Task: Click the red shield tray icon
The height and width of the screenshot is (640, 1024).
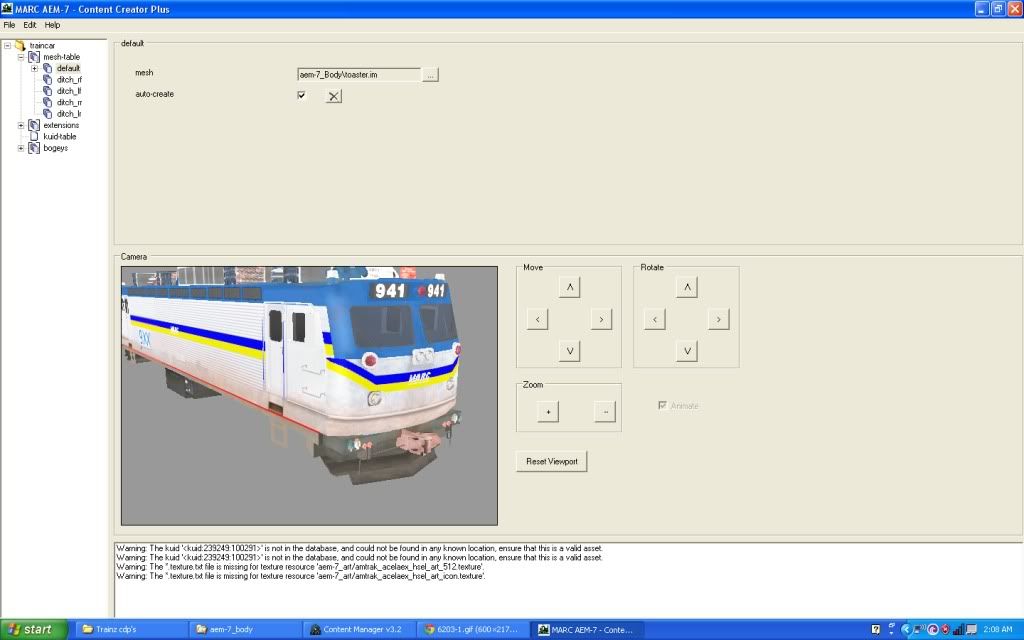Action: pyautogui.click(x=945, y=630)
